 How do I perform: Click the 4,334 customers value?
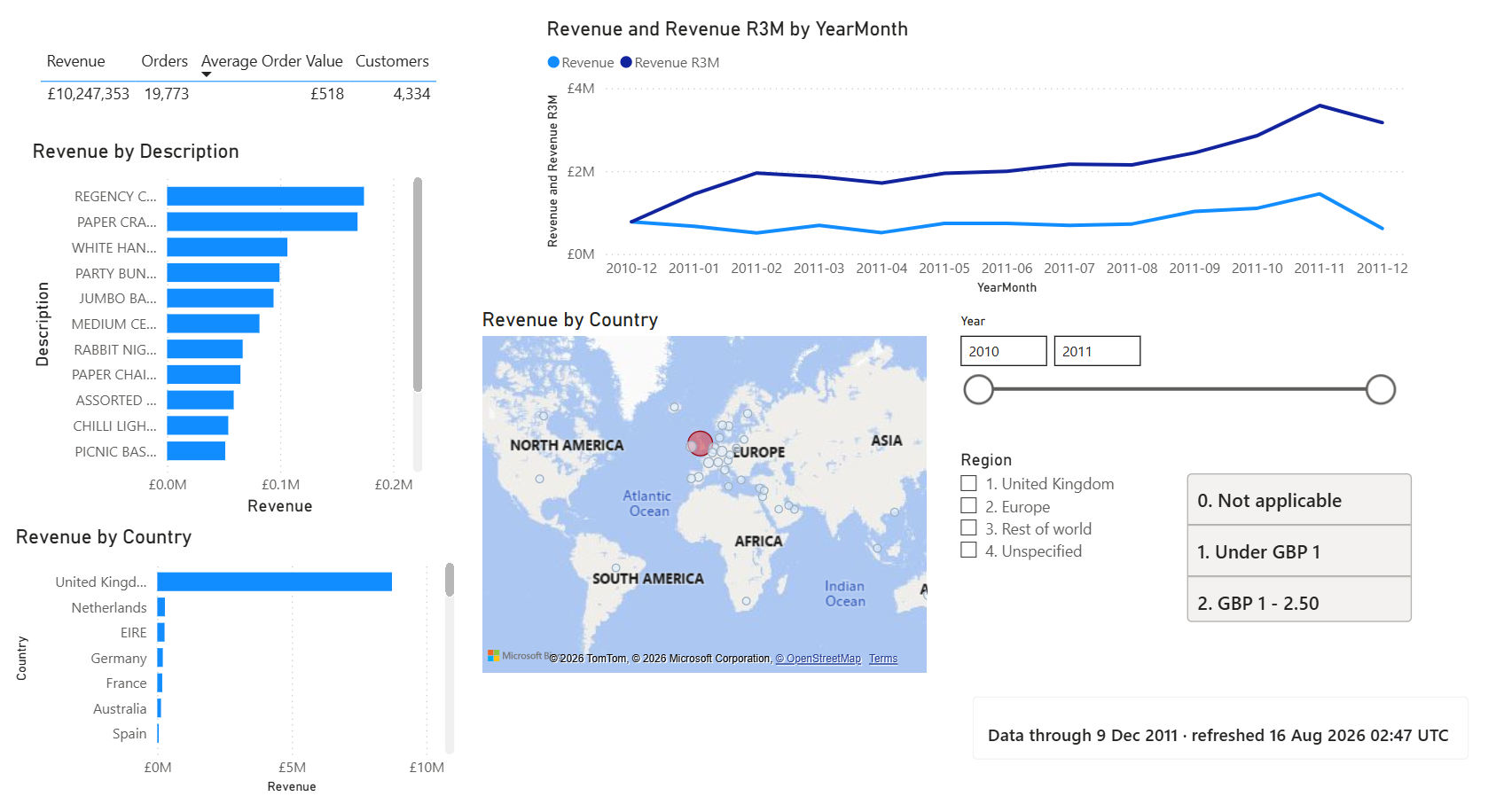[x=411, y=94]
